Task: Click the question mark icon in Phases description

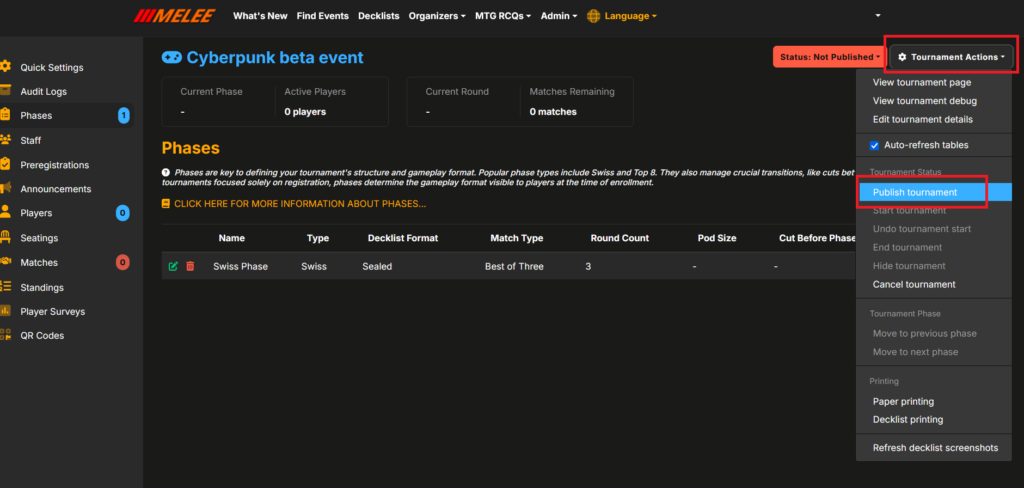Action: click(166, 172)
